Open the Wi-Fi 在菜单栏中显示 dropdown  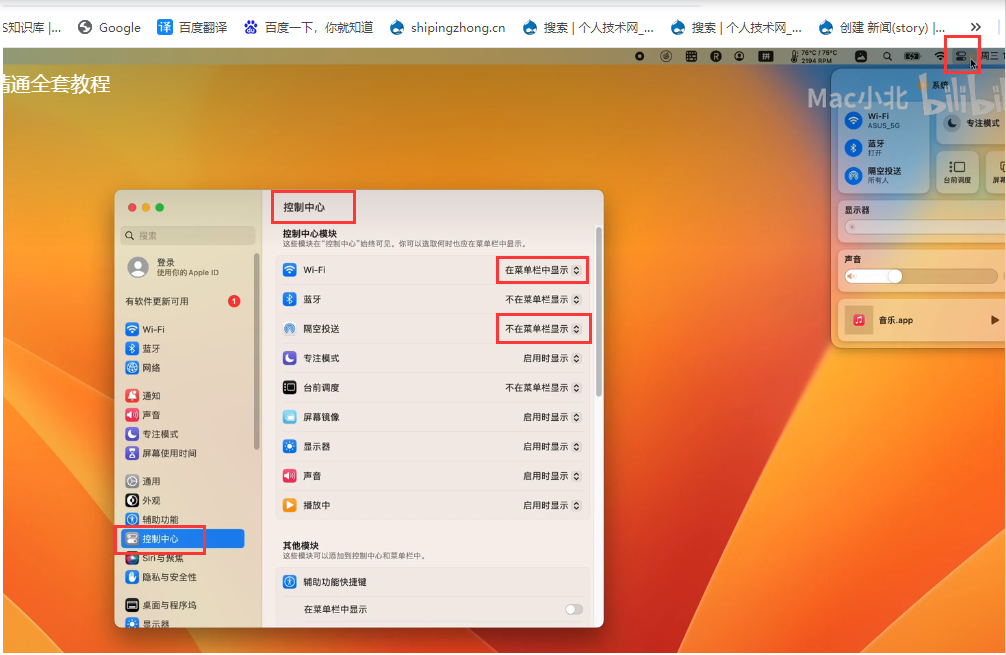coord(542,270)
